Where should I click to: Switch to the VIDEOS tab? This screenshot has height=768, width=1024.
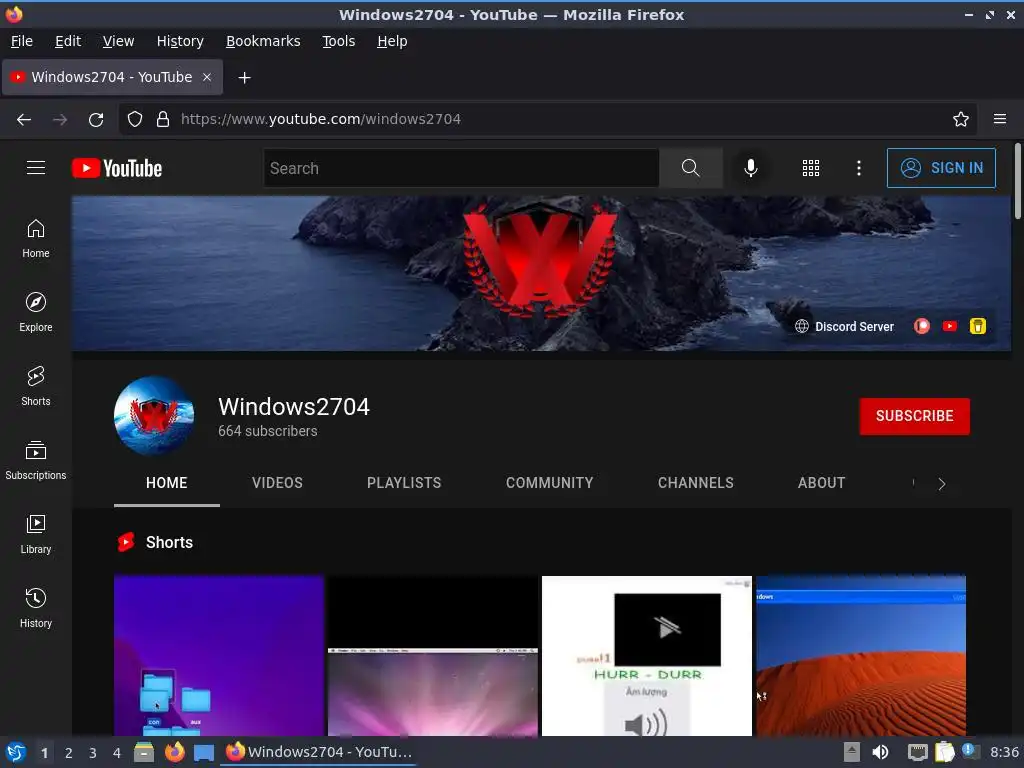click(277, 483)
